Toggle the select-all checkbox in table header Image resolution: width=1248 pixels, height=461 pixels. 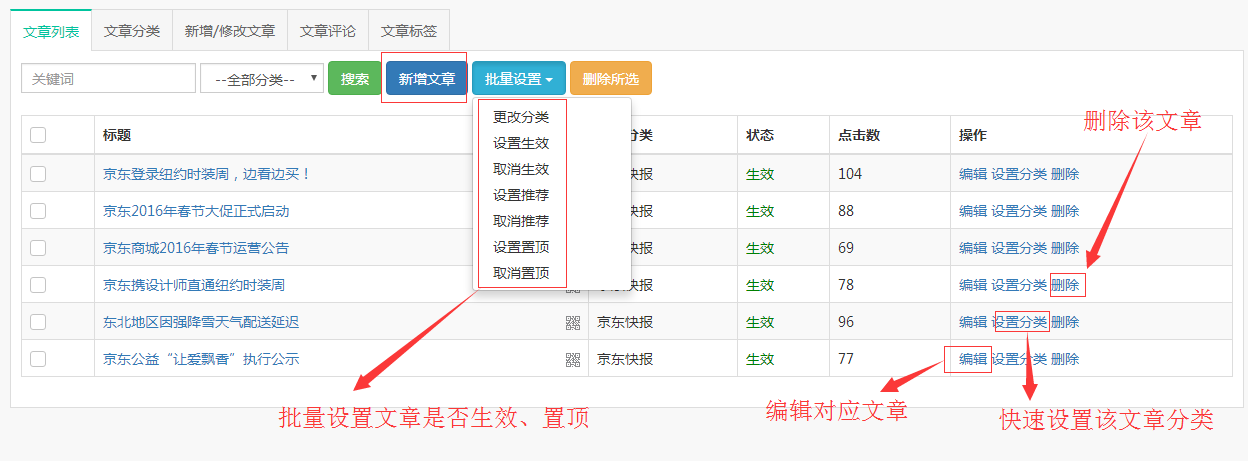point(38,135)
